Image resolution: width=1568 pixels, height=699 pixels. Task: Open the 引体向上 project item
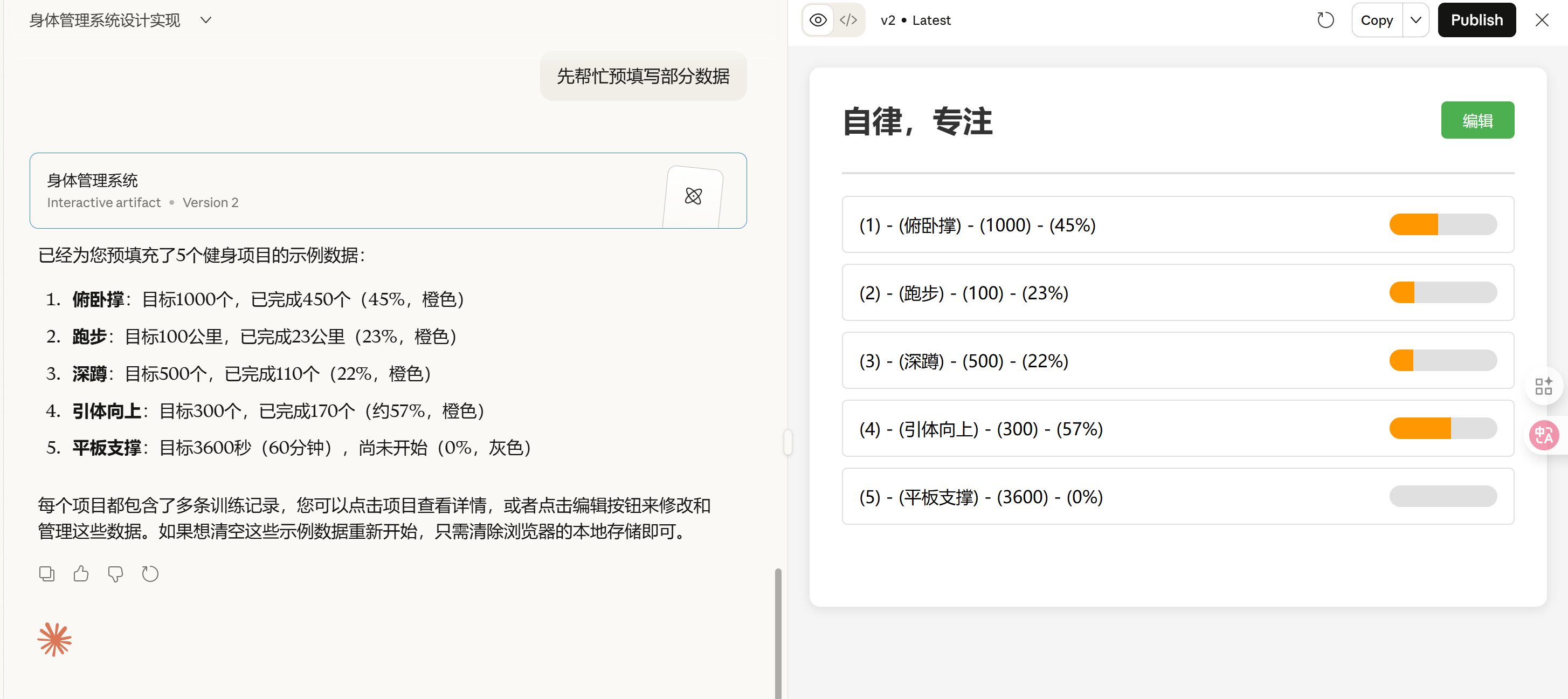[x=1177, y=429]
